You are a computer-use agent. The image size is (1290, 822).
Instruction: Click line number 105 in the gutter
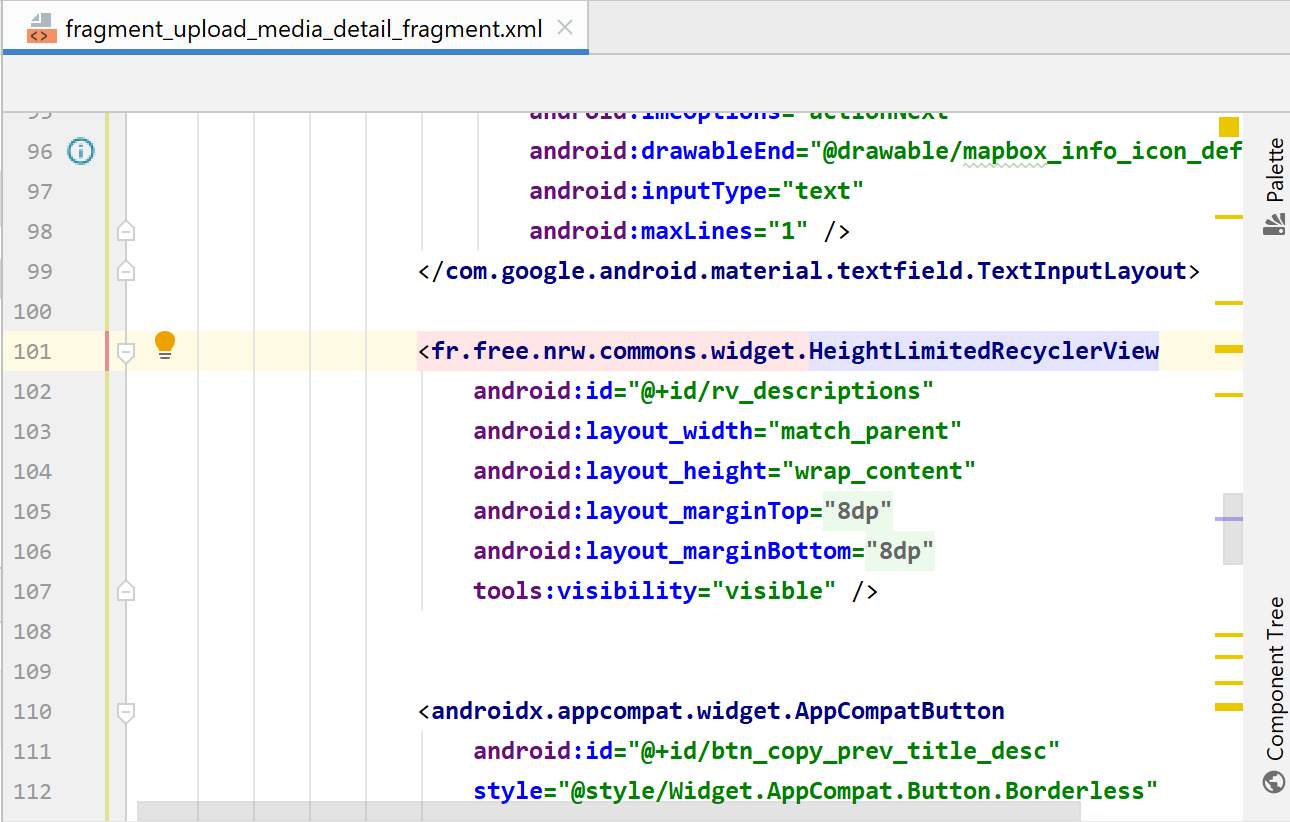(33, 511)
